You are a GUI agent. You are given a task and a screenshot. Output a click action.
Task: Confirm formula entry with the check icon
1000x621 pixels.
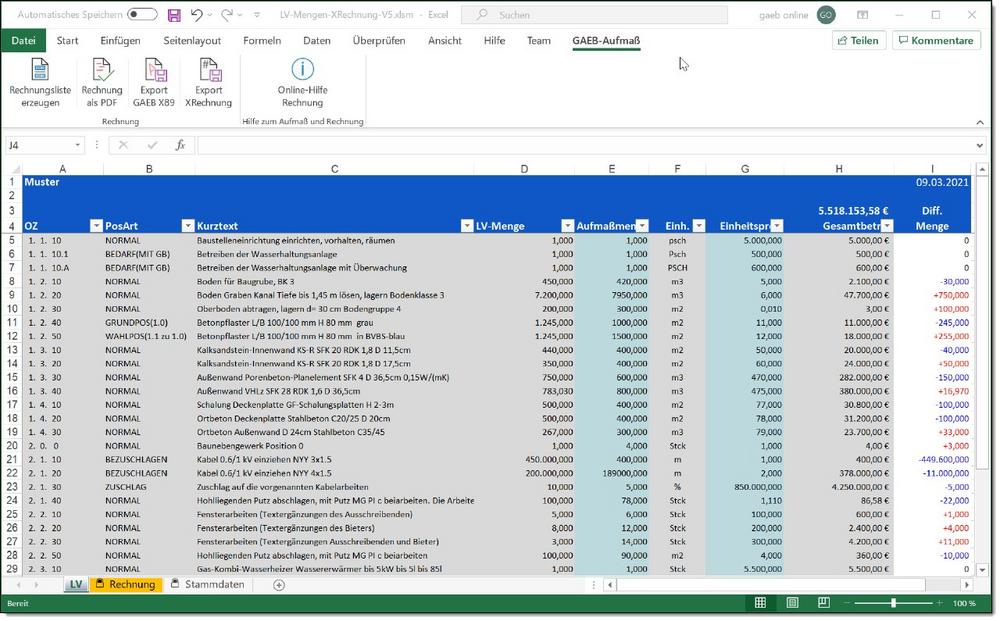152,145
